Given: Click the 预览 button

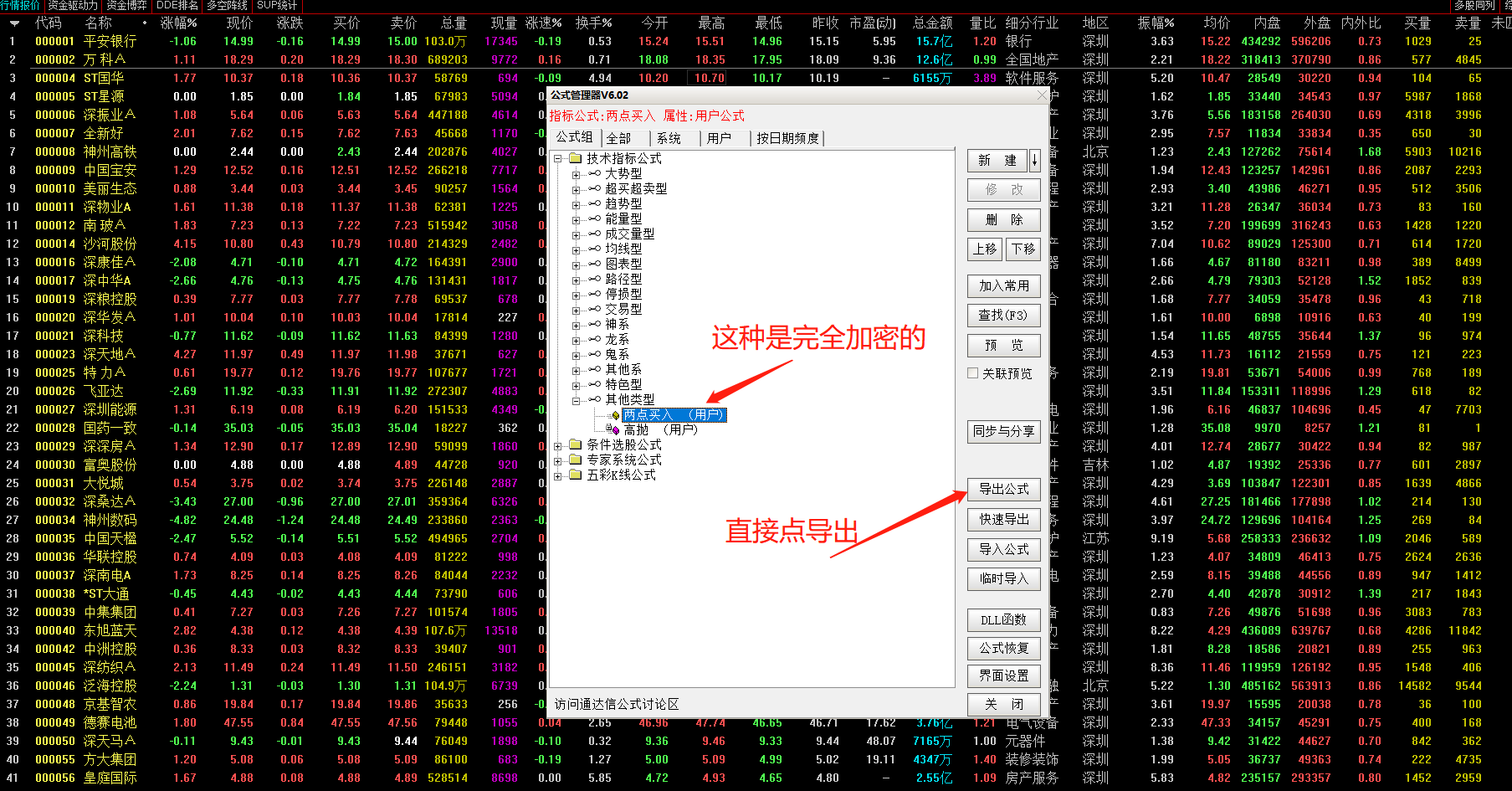Looking at the screenshot, I should (x=1004, y=345).
